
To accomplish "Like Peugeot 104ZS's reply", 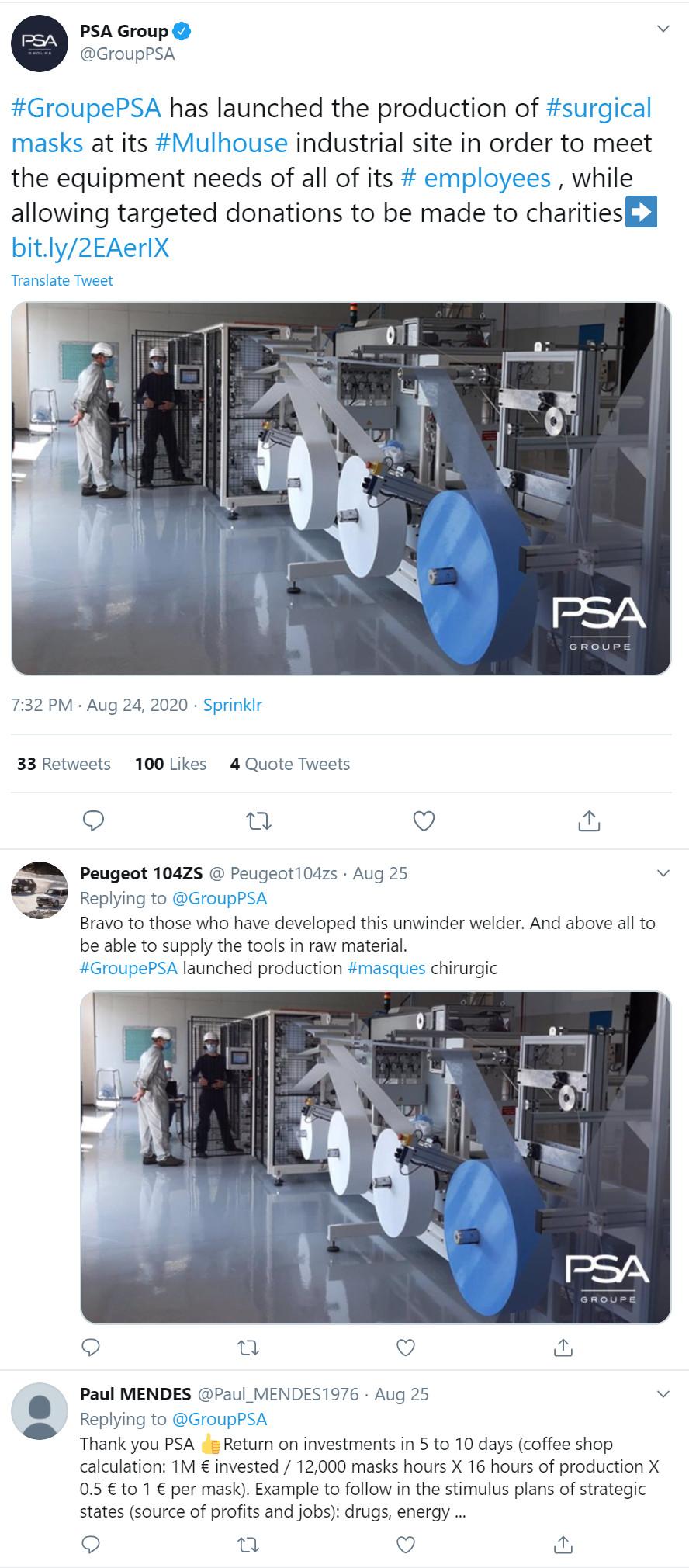I will pos(406,1348).
